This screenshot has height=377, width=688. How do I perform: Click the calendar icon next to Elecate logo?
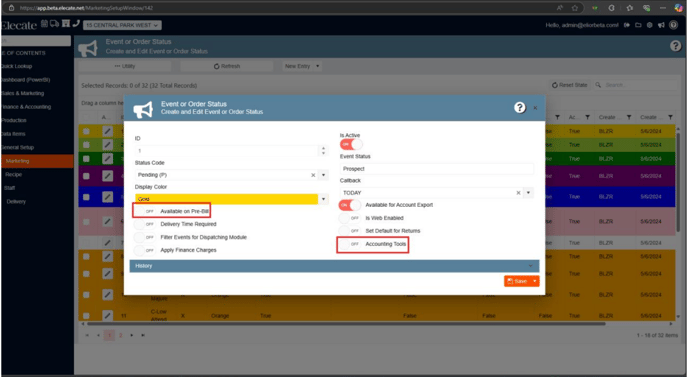45,24
